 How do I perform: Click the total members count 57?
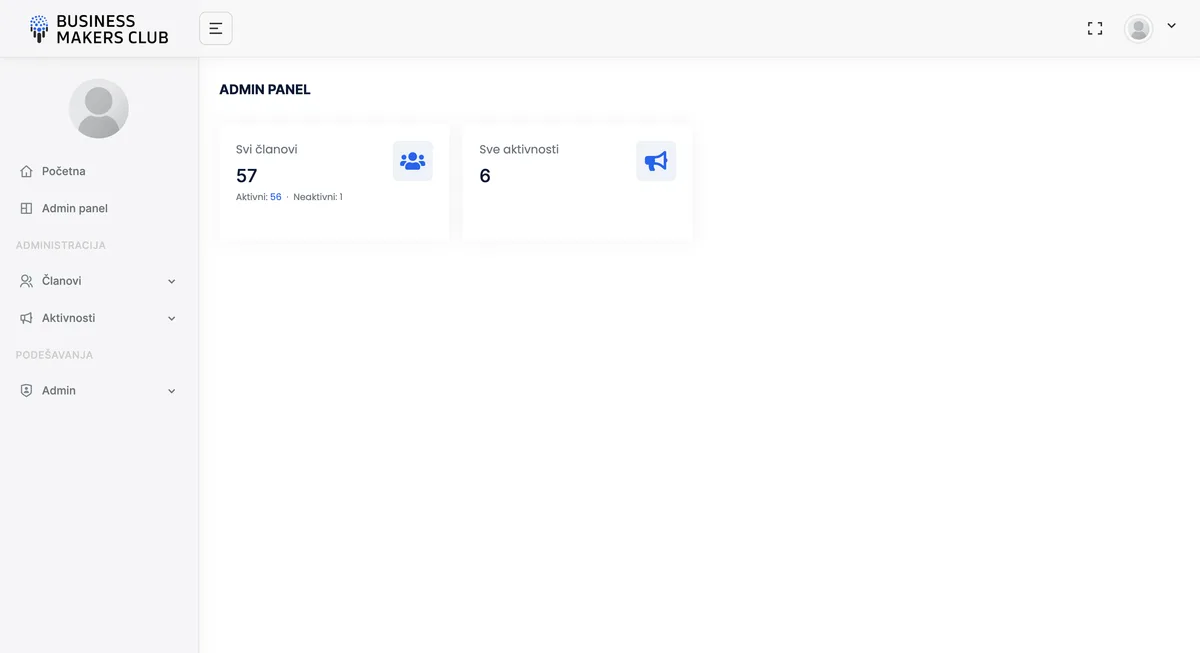point(247,176)
